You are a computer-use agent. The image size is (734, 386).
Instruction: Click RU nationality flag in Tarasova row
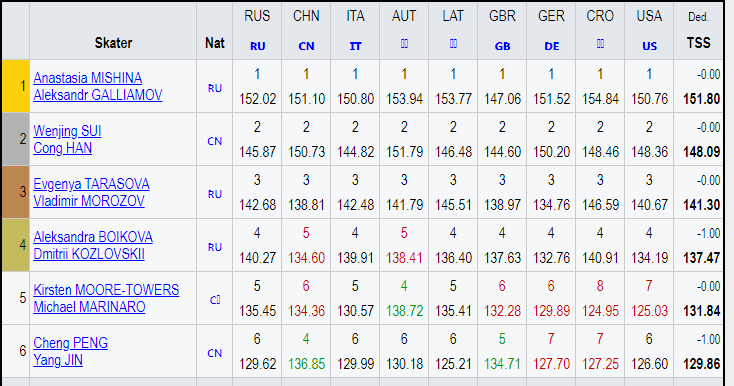coord(215,194)
